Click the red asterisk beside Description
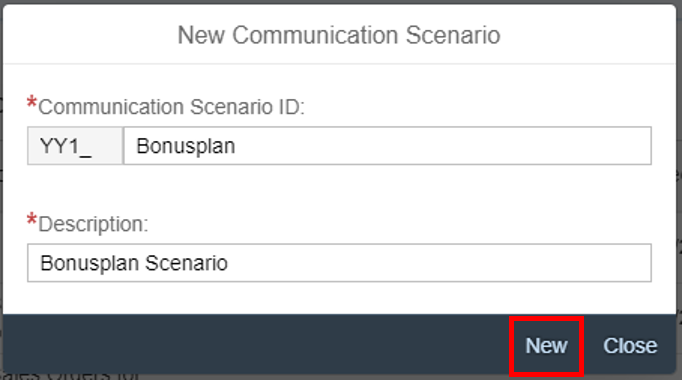Viewport: 682px width, 380px height. tap(31, 220)
